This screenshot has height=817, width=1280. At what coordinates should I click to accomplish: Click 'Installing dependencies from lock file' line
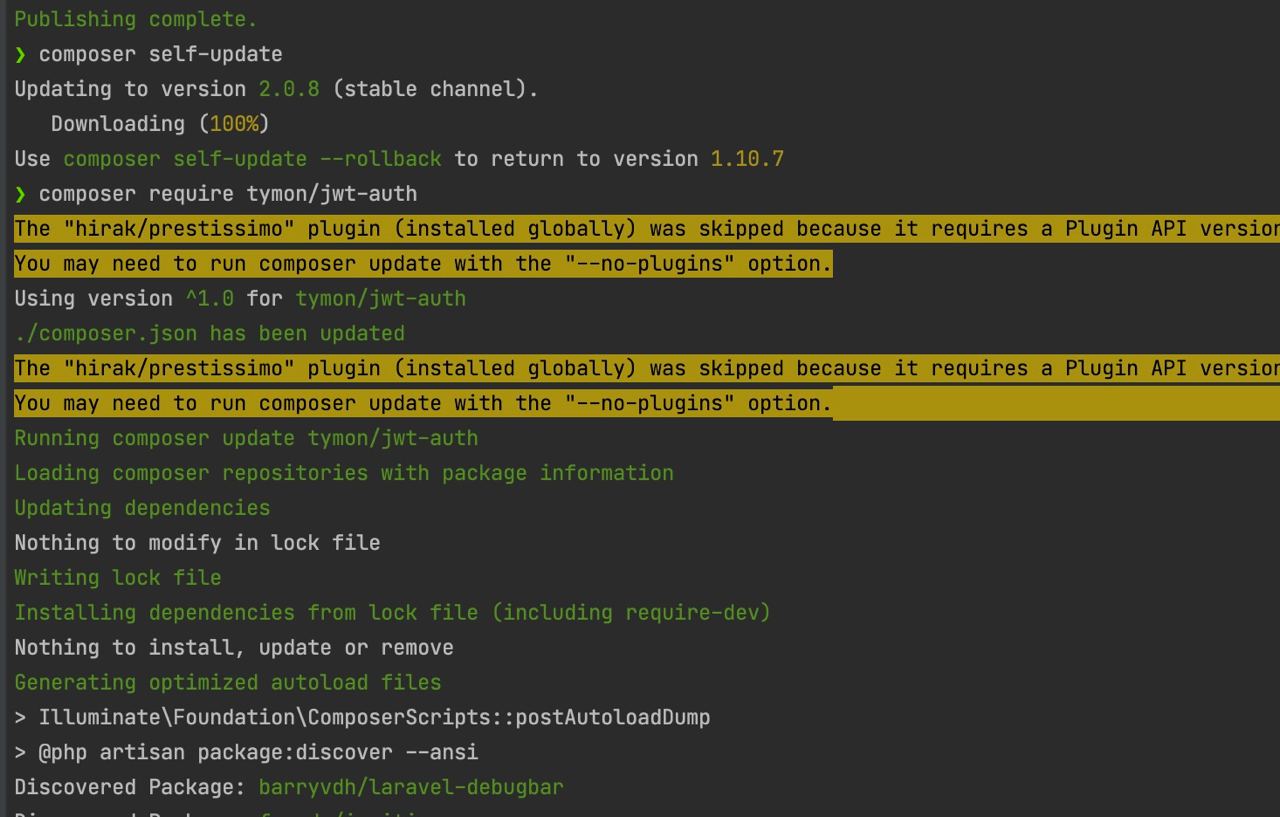click(x=392, y=613)
